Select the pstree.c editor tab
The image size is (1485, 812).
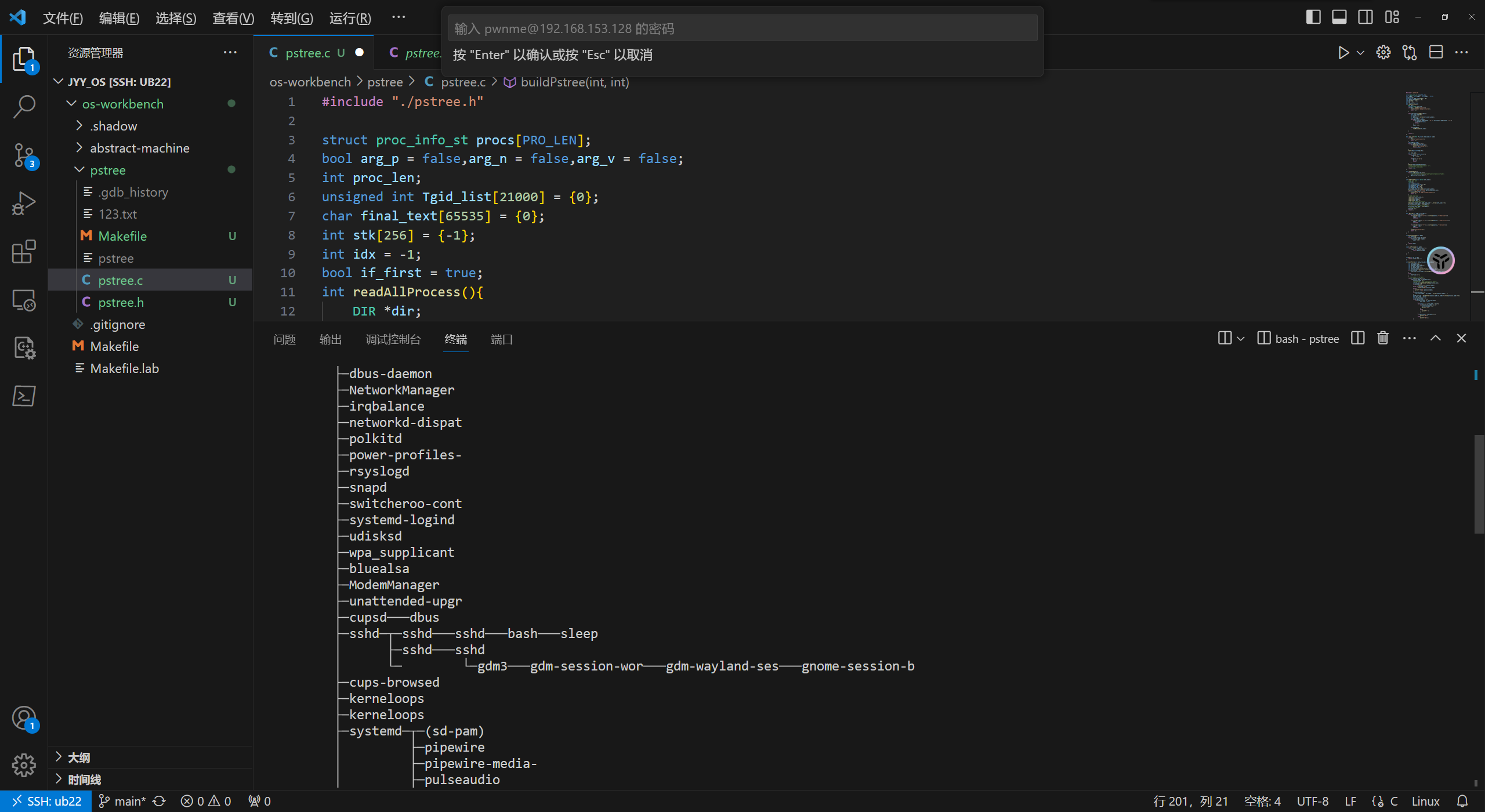[x=313, y=53]
